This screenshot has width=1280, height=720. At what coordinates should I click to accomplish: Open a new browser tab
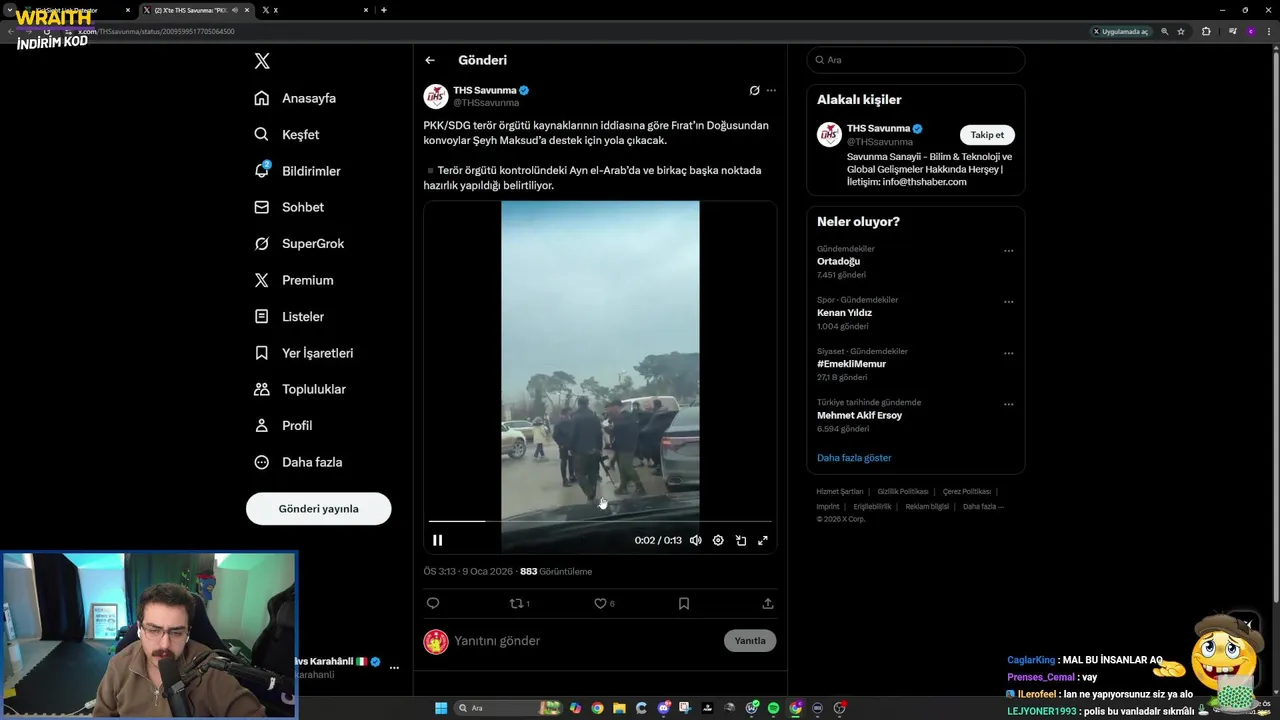coord(384,10)
